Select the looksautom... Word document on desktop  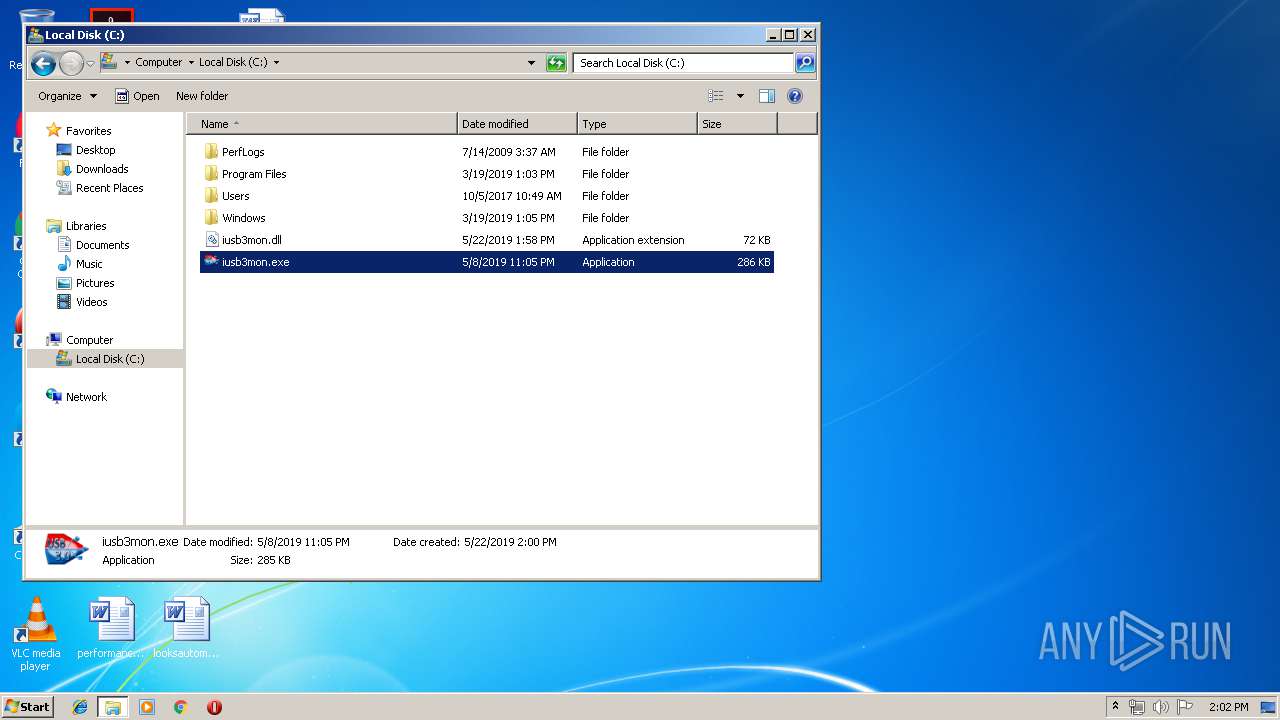coord(186,629)
